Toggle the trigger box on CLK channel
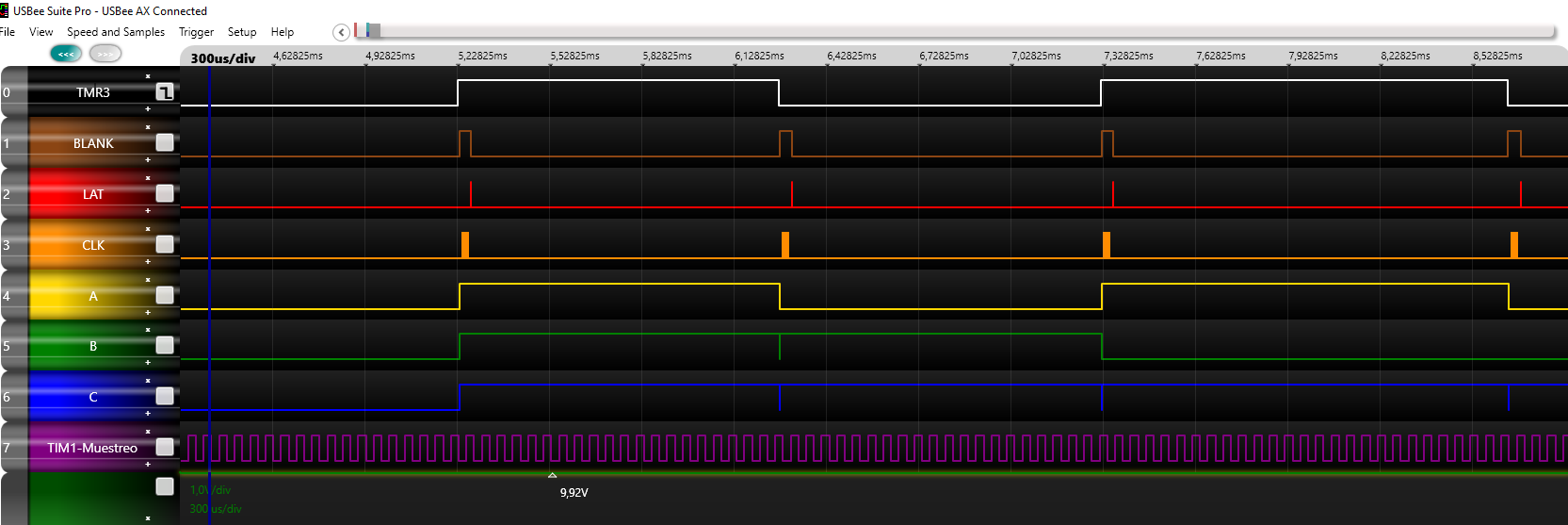Image resolution: width=1568 pixels, height=525 pixels. click(165, 244)
